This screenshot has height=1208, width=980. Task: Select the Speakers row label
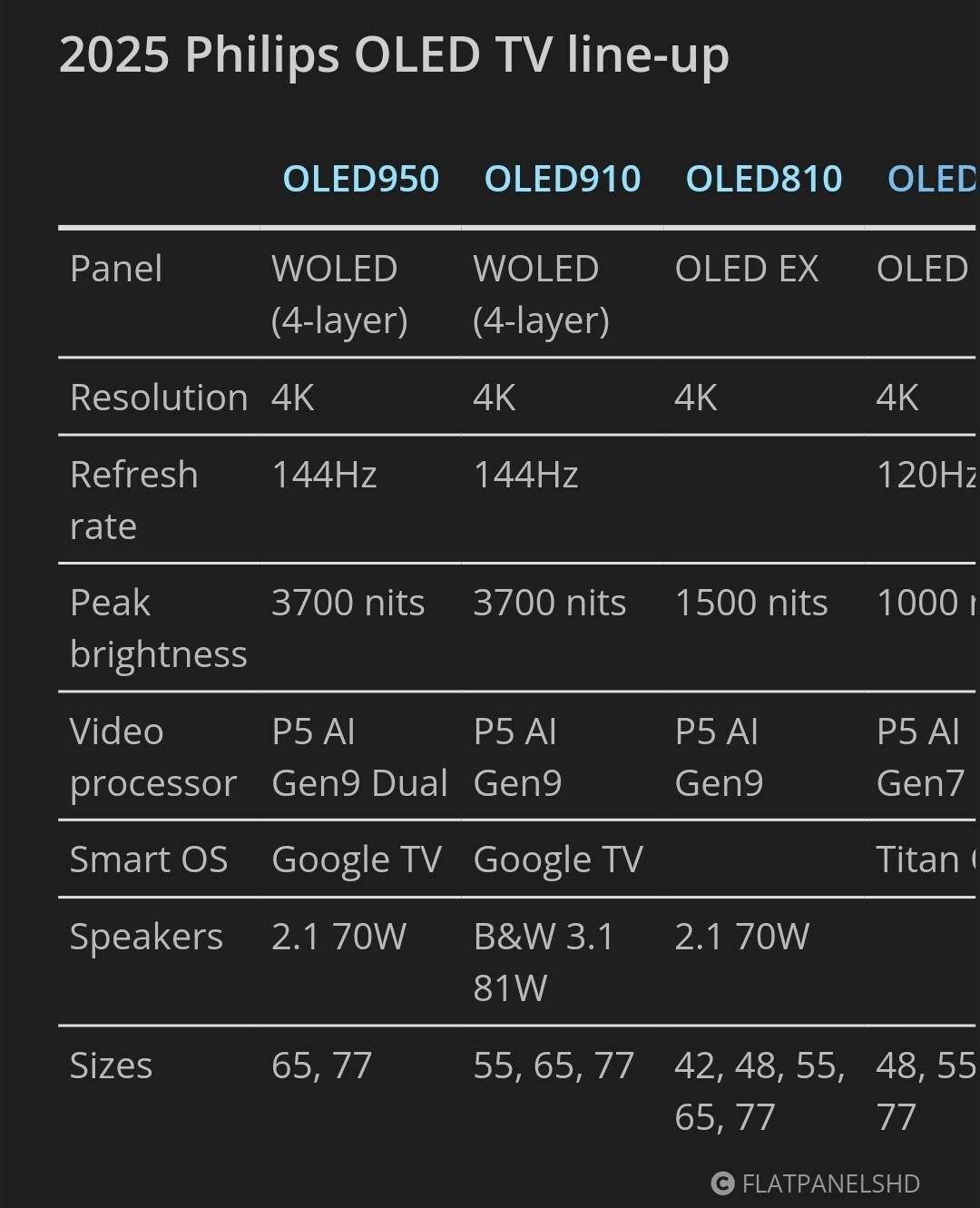146,937
